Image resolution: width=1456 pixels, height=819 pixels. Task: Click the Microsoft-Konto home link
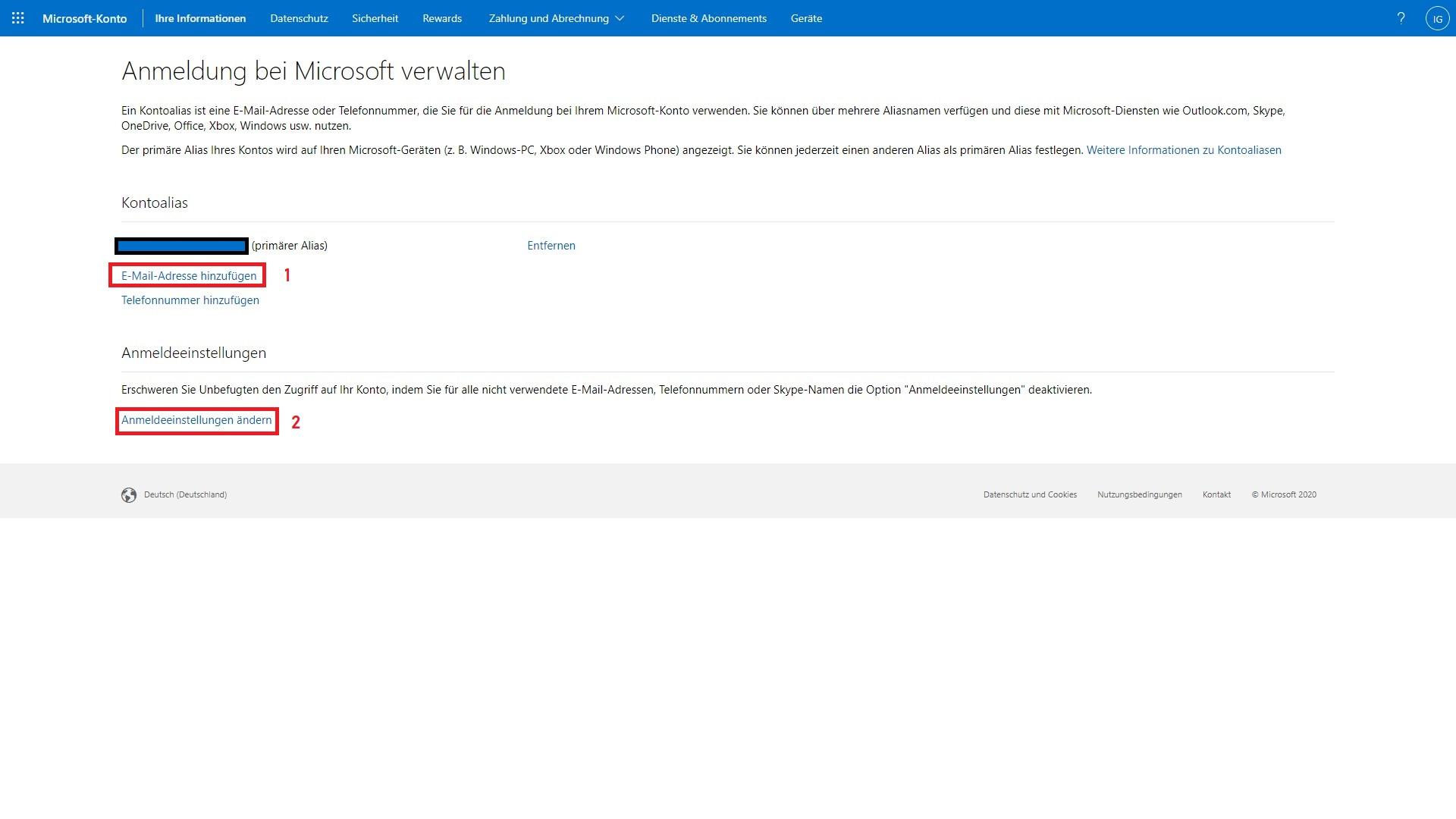click(x=85, y=18)
